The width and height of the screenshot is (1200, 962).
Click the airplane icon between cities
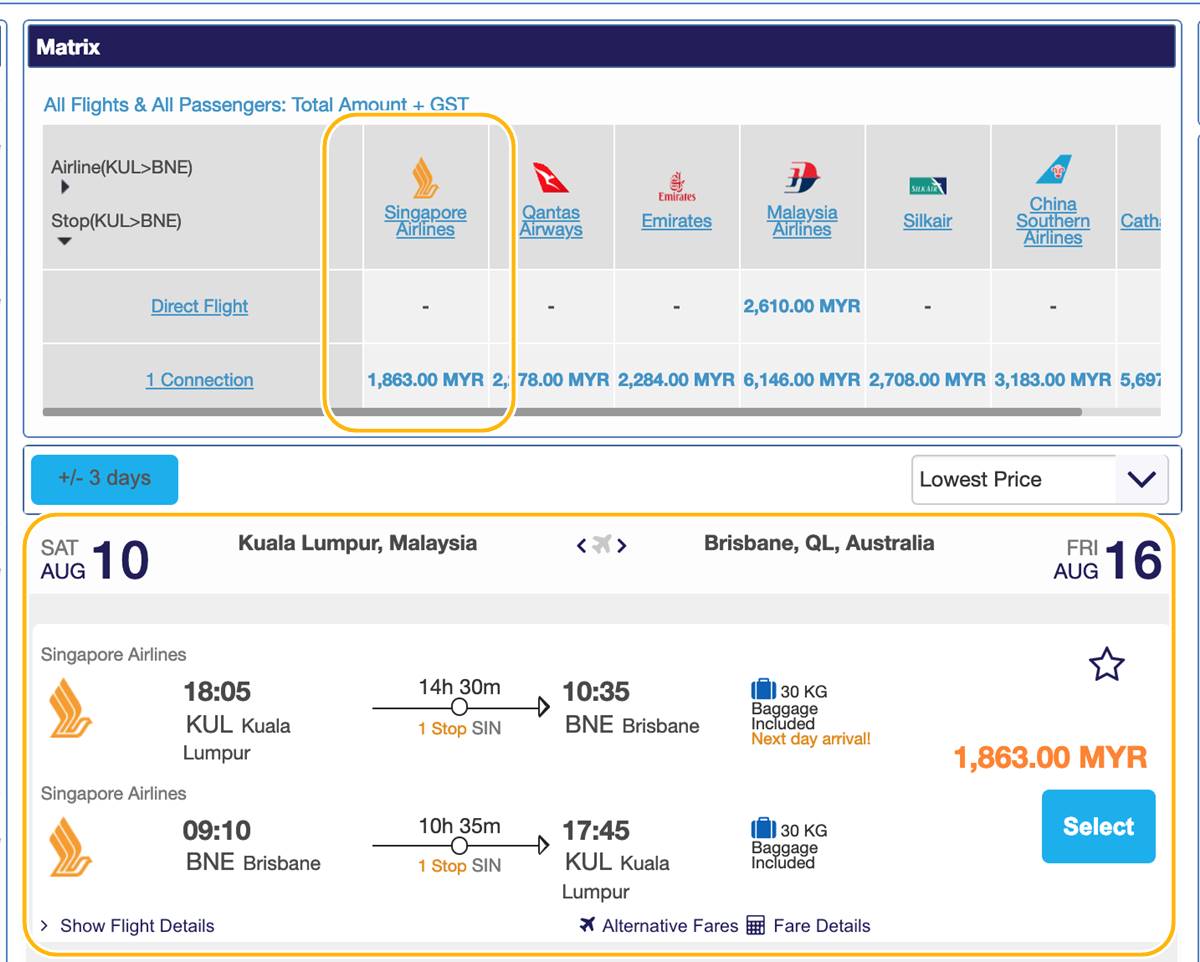pos(601,545)
